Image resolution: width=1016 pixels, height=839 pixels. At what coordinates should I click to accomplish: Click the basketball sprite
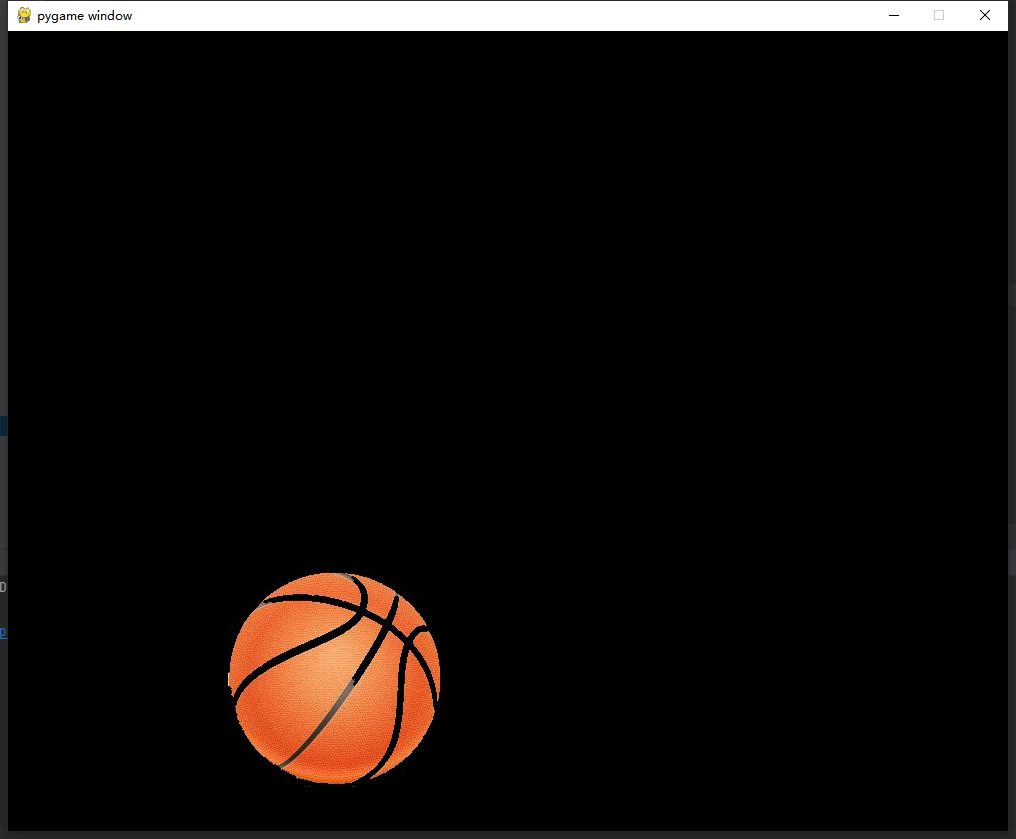334,678
